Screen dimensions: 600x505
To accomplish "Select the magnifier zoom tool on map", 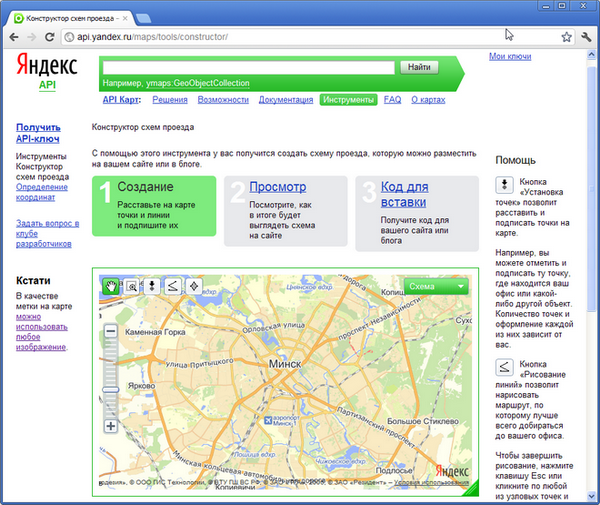I will (132, 286).
